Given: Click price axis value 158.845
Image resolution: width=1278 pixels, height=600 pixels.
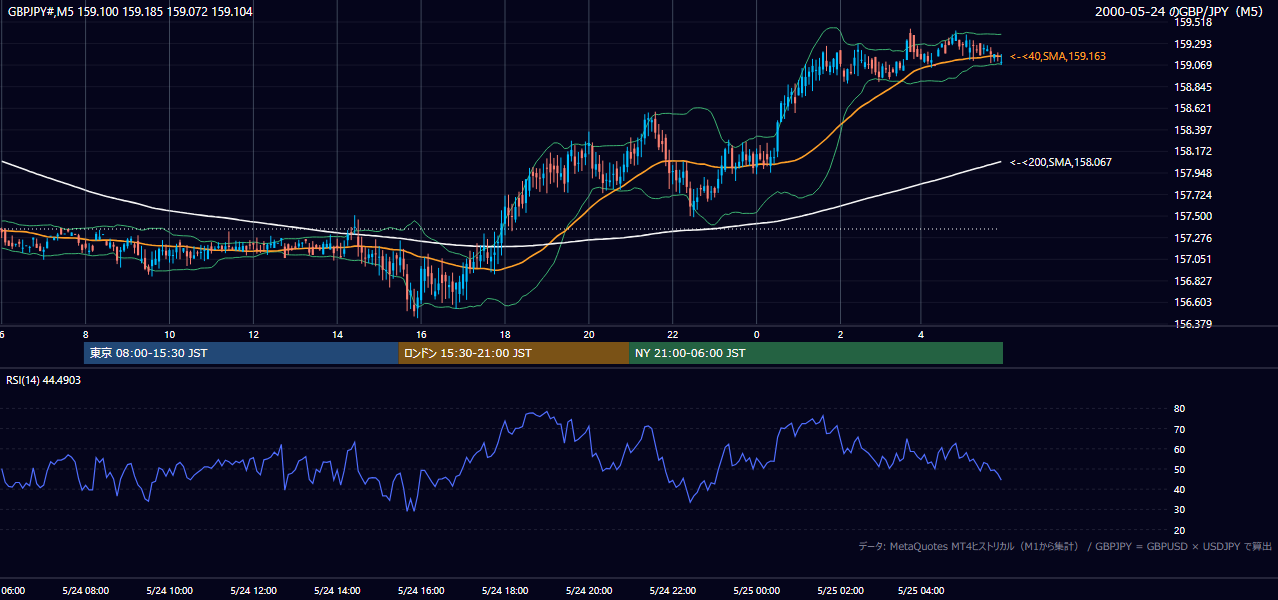Looking at the screenshot, I should point(1193,87).
